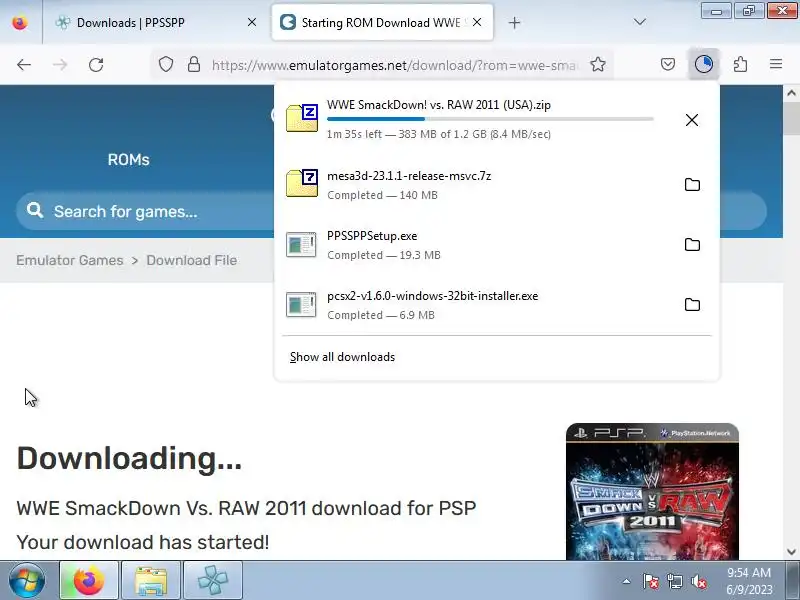Click the emulatorgames.net URL field
The width and height of the screenshot is (800, 600).
pyautogui.click(x=394, y=65)
